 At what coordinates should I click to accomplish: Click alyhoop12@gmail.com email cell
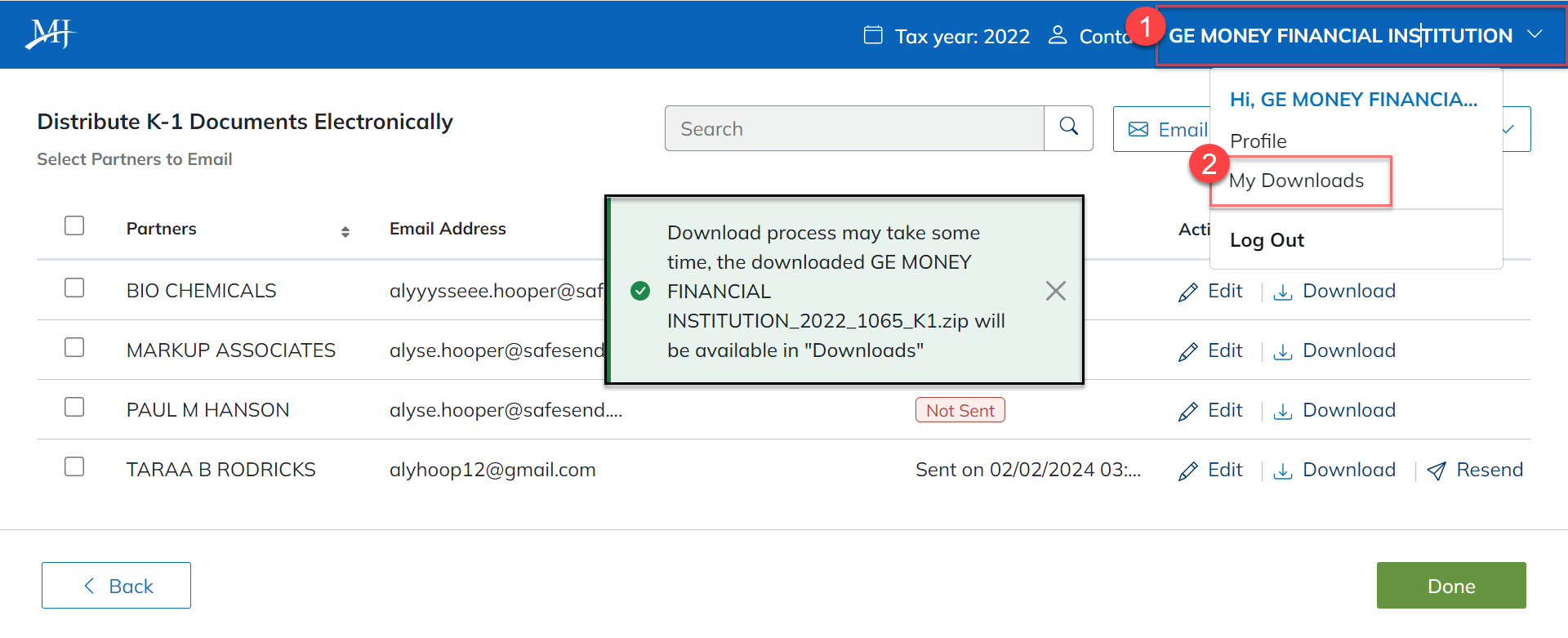(x=492, y=470)
